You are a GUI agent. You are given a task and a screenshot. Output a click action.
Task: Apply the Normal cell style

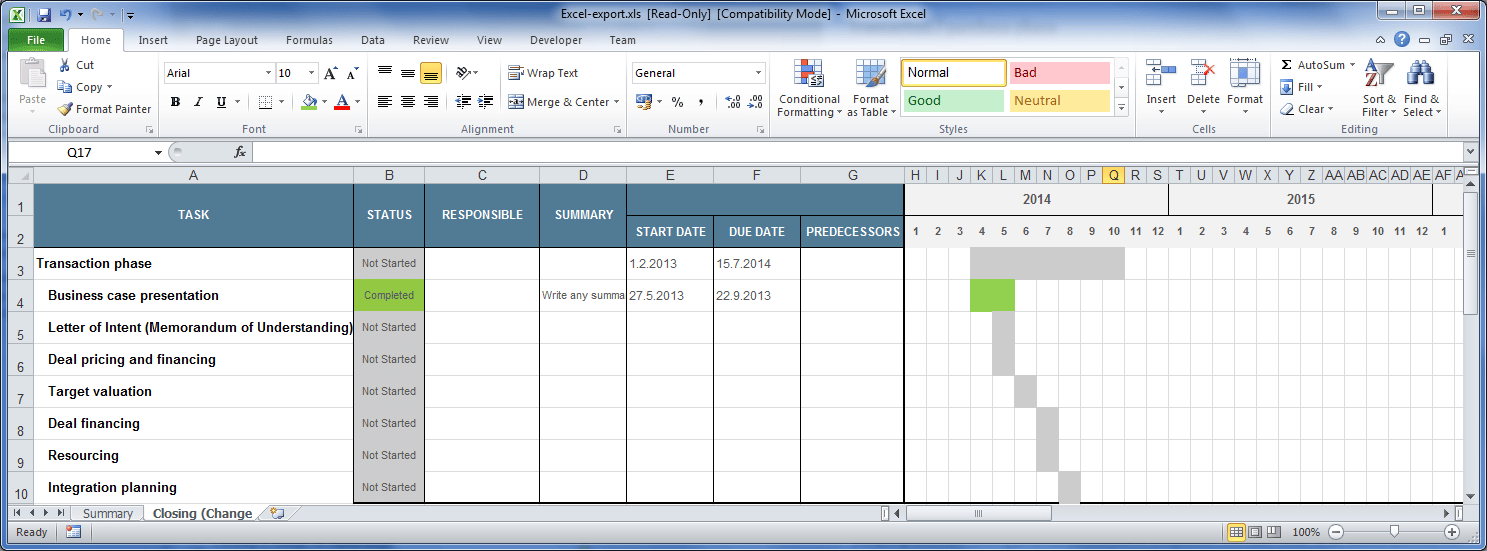pyautogui.click(x=954, y=73)
